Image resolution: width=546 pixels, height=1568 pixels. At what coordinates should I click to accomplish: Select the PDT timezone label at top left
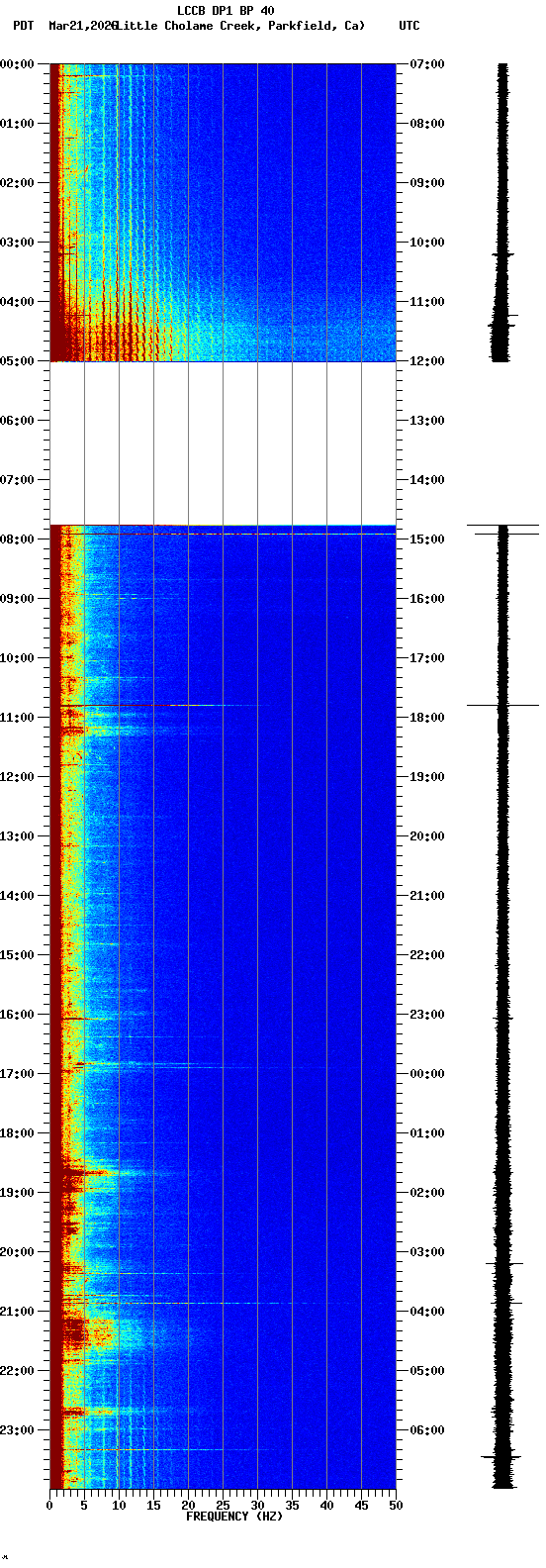(x=23, y=26)
